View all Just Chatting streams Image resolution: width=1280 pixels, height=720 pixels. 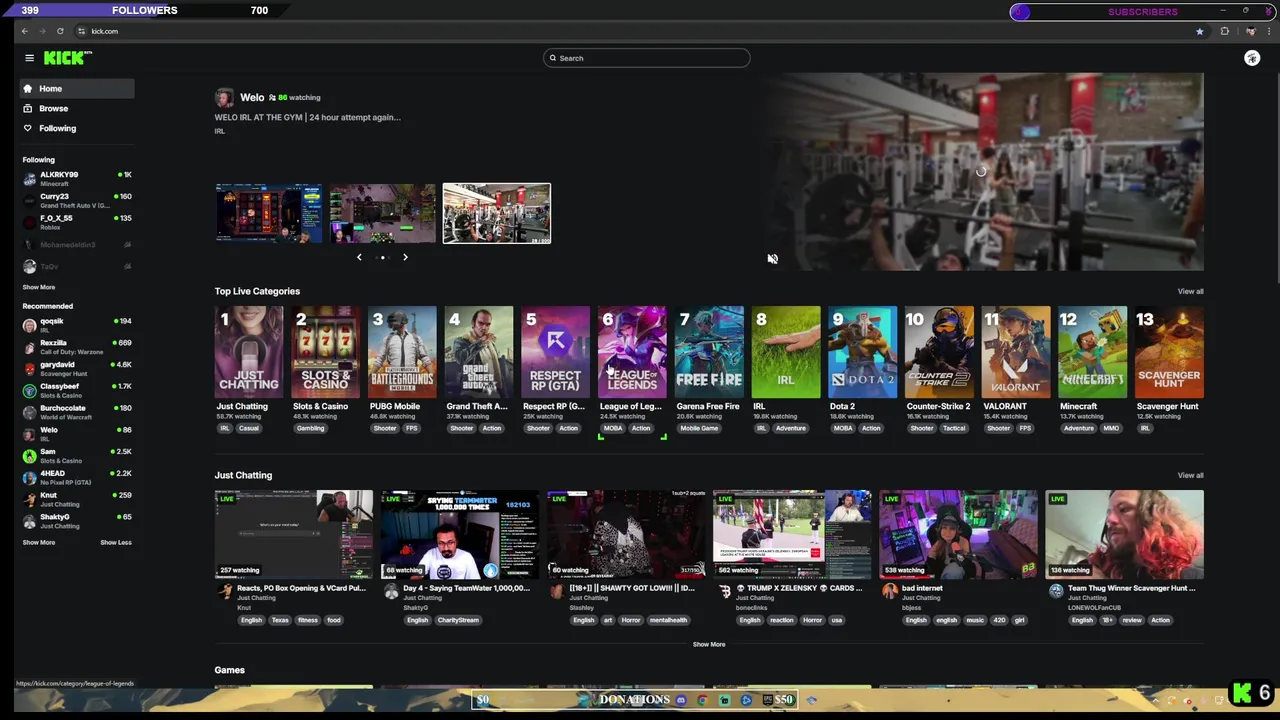coord(1190,475)
